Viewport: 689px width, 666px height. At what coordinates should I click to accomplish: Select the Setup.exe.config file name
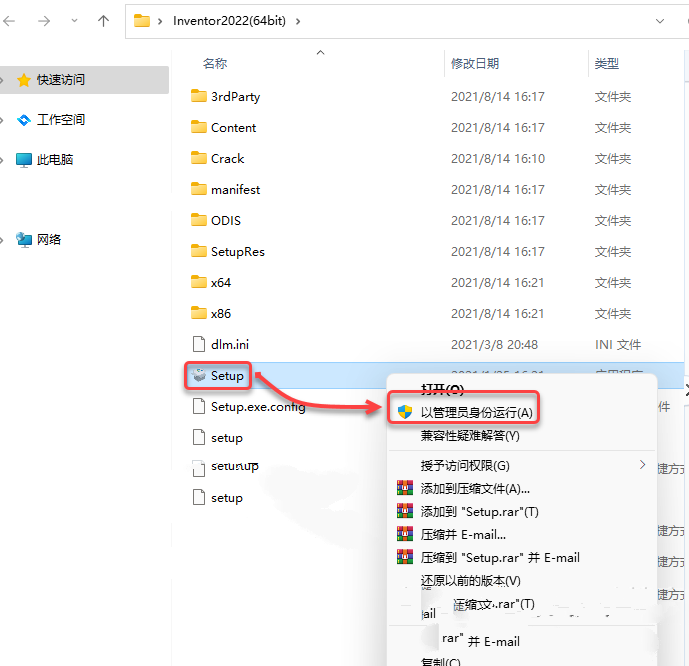258,407
